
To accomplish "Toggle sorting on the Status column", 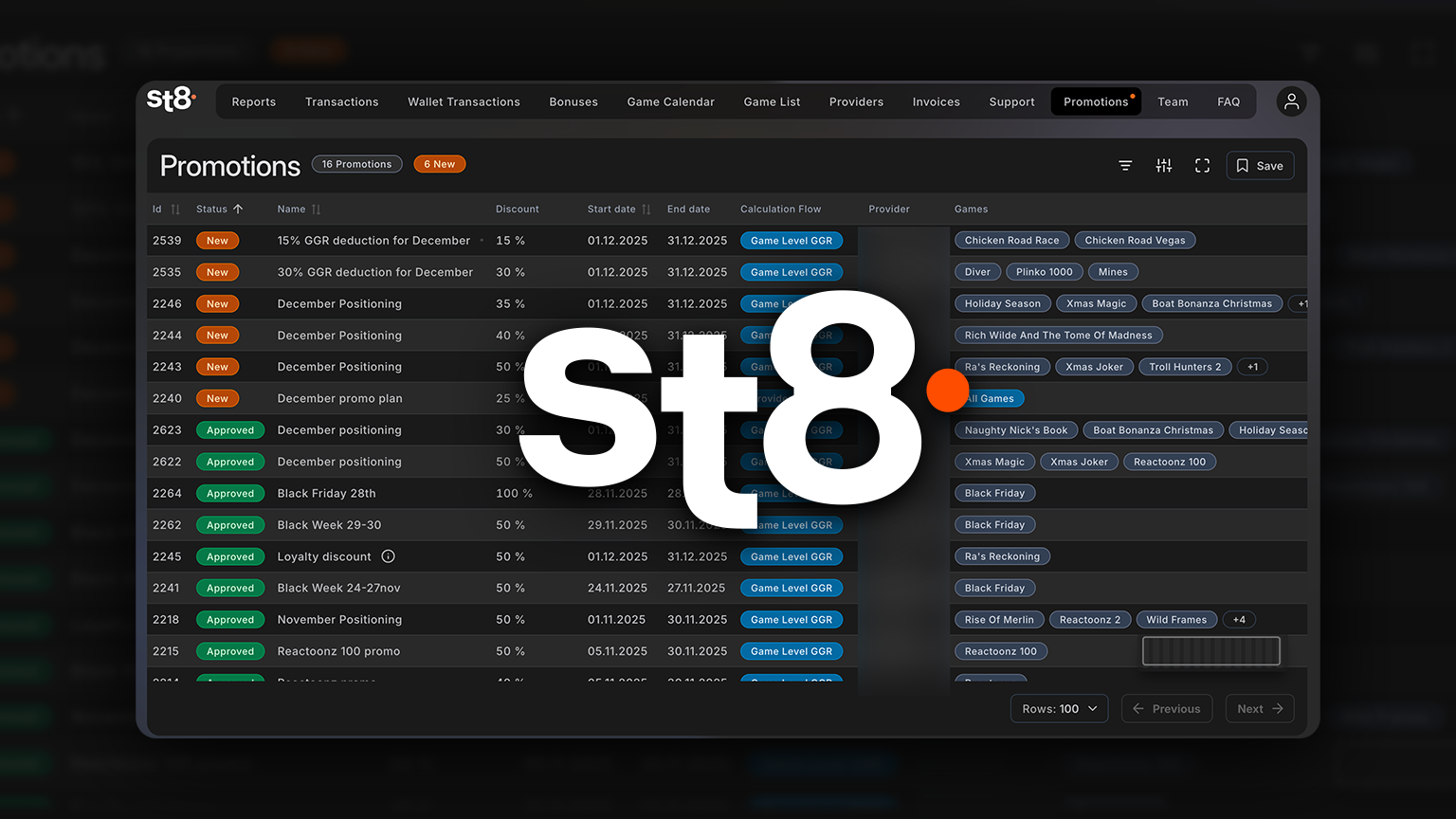I will pyautogui.click(x=237, y=209).
